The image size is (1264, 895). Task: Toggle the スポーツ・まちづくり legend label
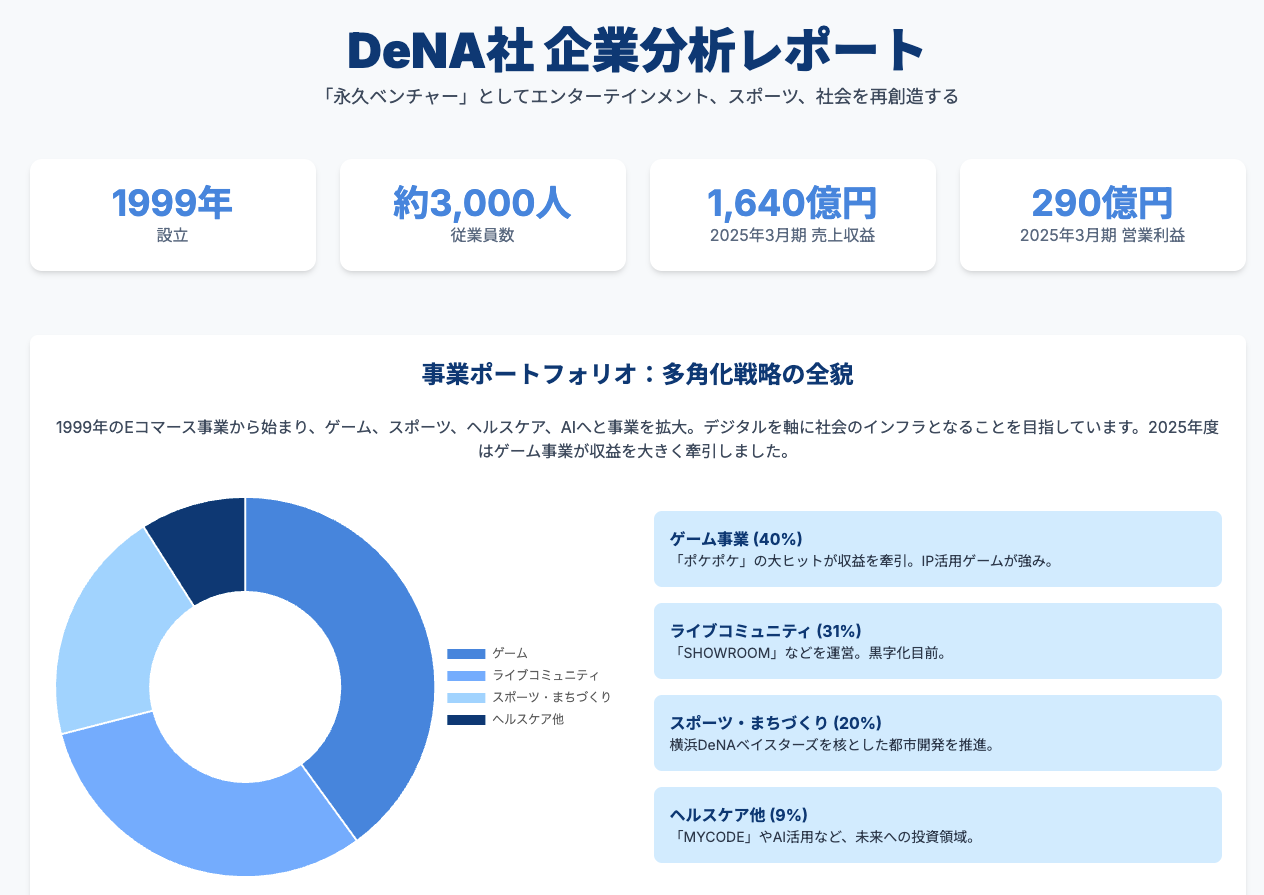[x=552, y=697]
